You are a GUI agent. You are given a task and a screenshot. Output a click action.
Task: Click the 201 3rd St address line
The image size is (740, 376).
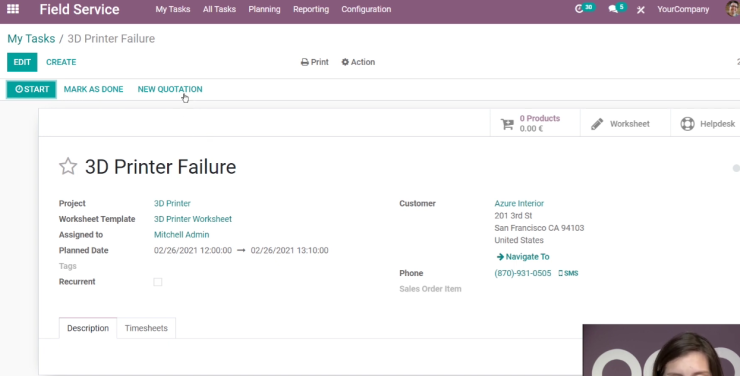click(513, 216)
